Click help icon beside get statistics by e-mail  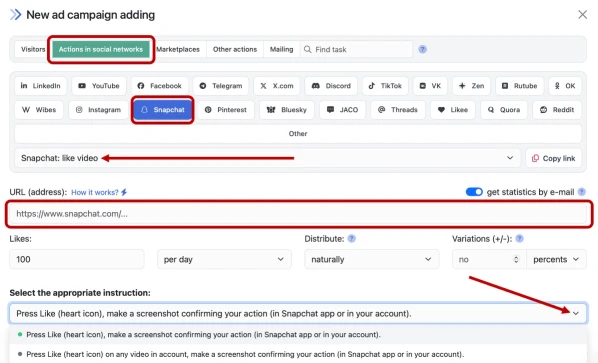pyautogui.click(x=582, y=192)
